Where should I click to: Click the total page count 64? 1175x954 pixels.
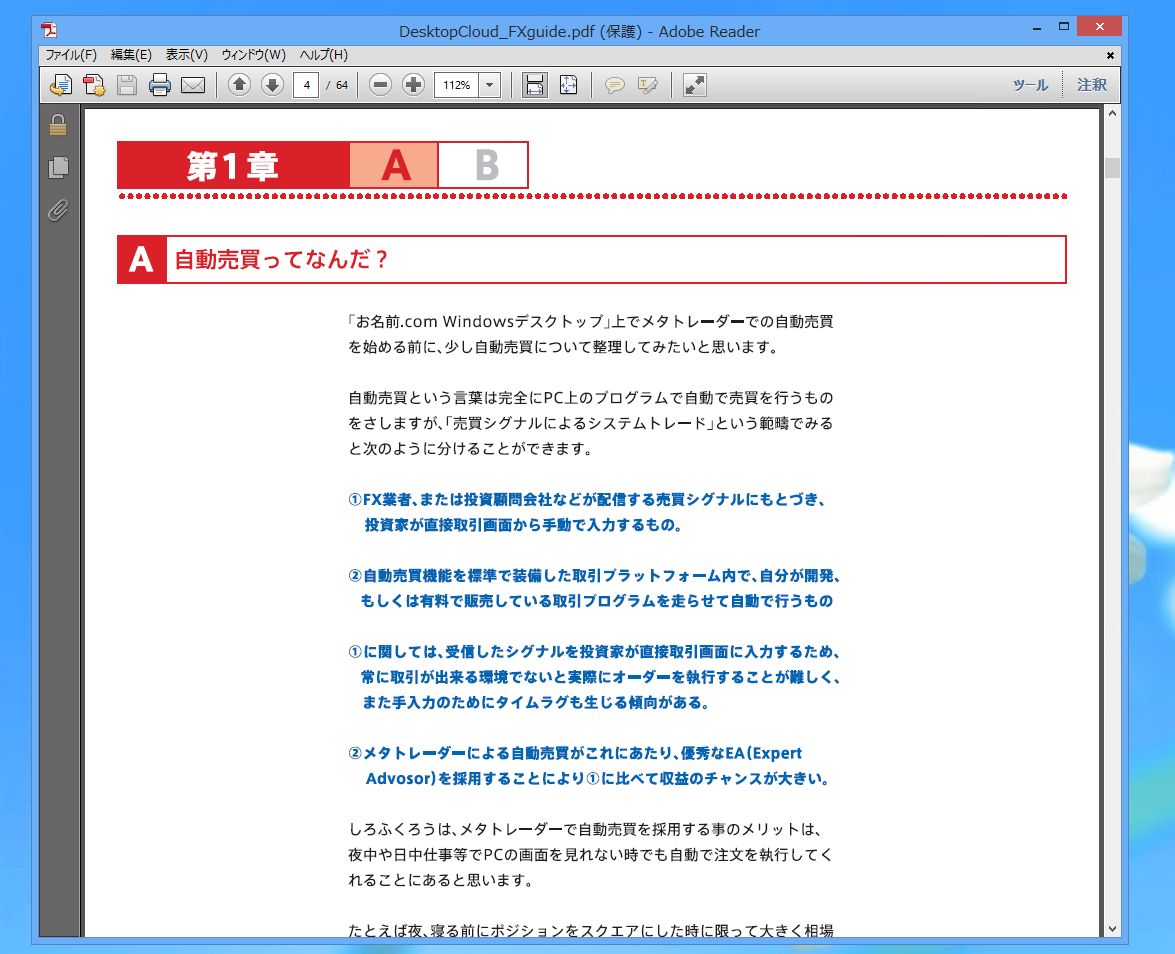(342, 85)
